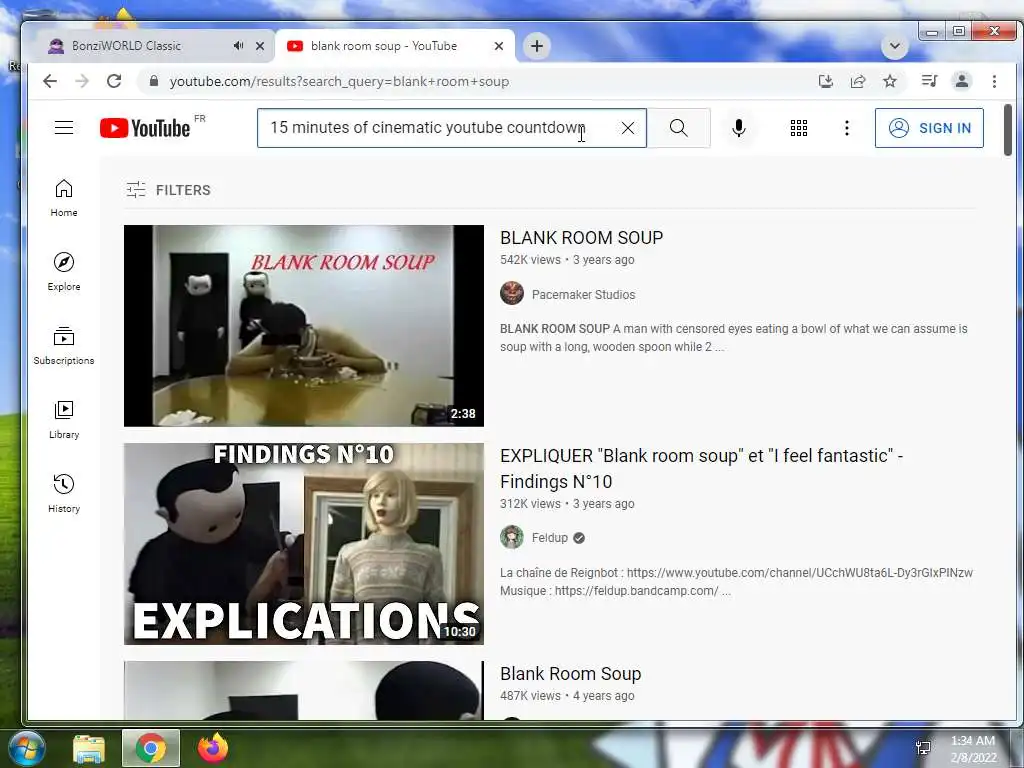Open the search FILTERS

[168, 190]
